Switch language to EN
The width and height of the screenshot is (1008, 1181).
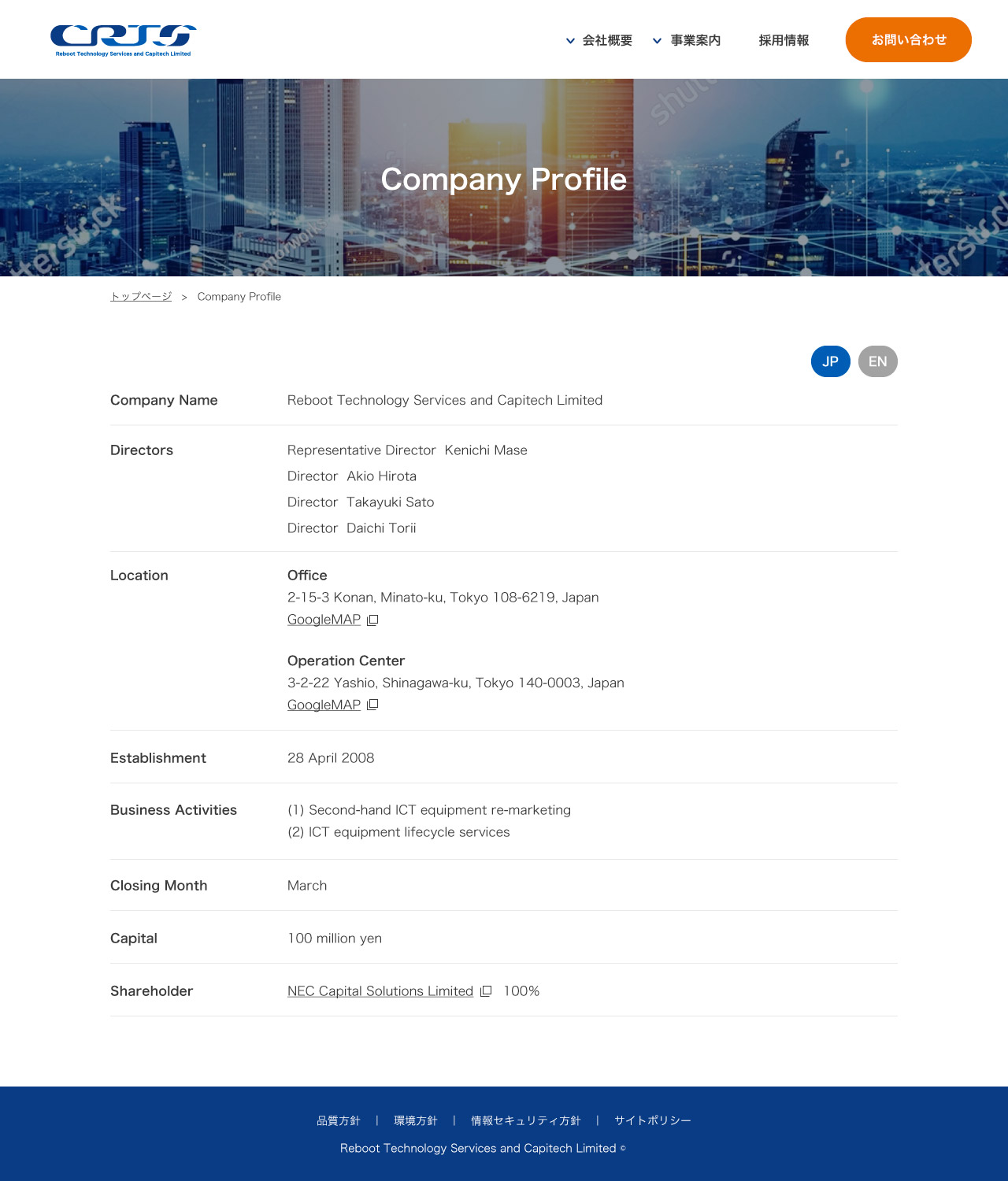877,361
